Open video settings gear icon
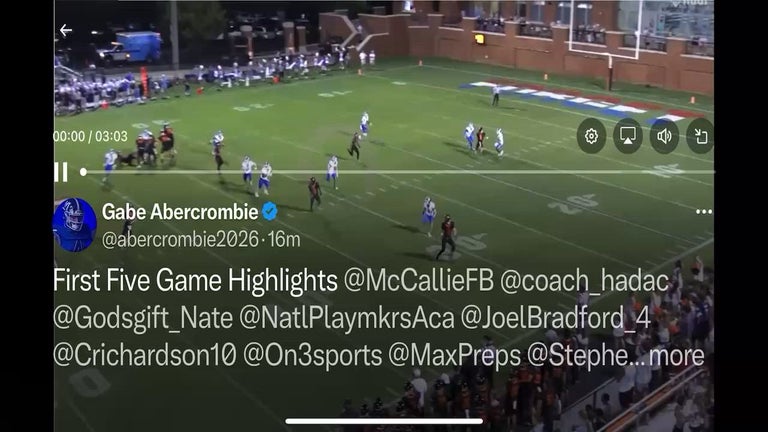768x432 pixels. (591, 136)
